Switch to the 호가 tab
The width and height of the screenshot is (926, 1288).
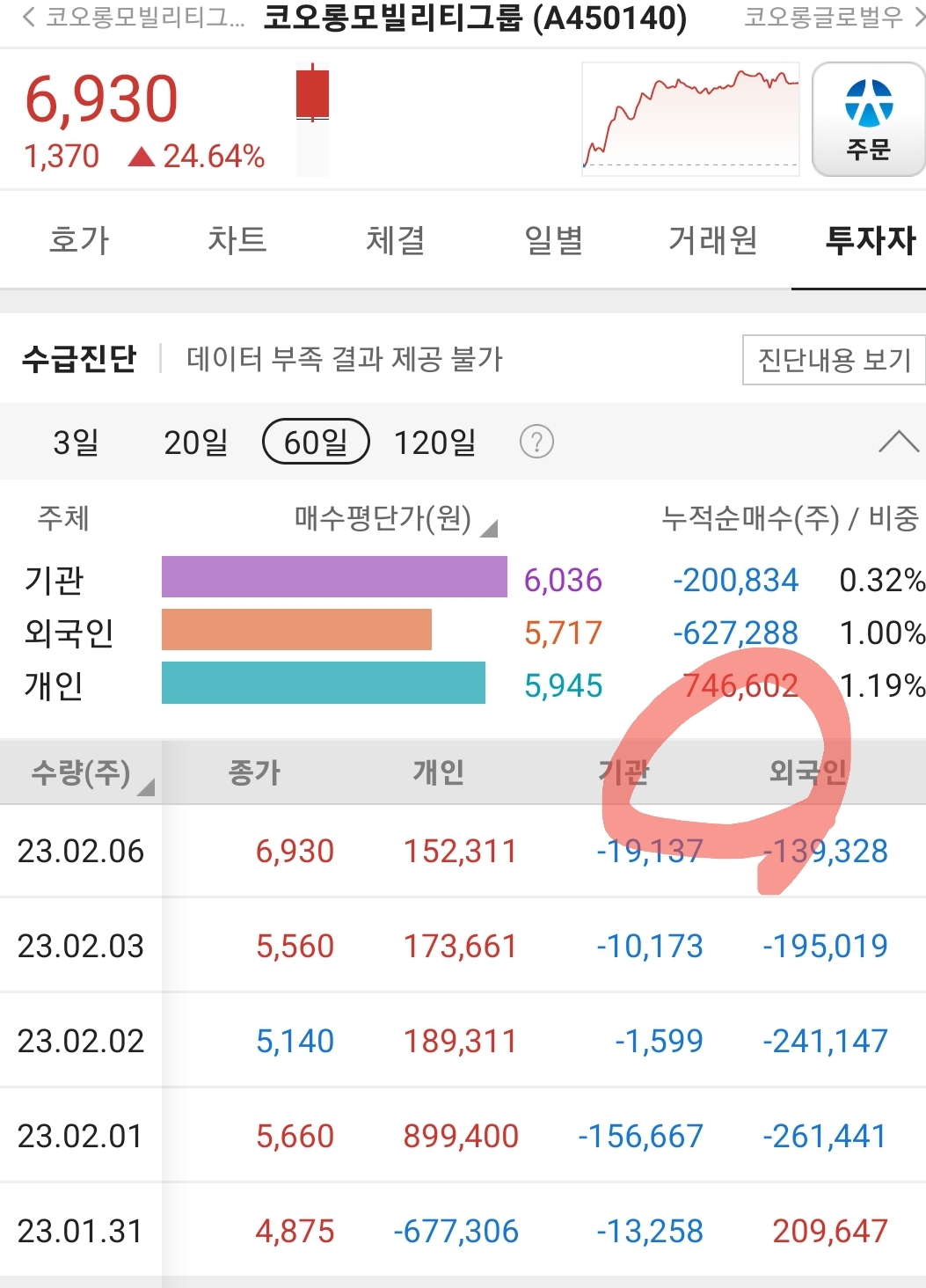[x=79, y=240]
